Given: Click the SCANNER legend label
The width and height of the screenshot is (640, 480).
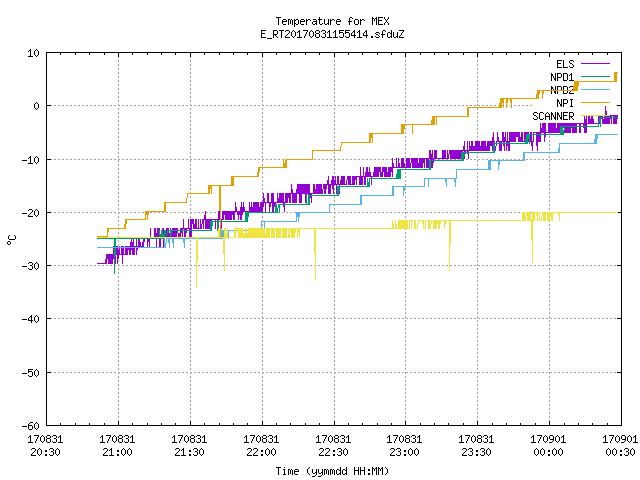Looking at the screenshot, I should [553, 116].
